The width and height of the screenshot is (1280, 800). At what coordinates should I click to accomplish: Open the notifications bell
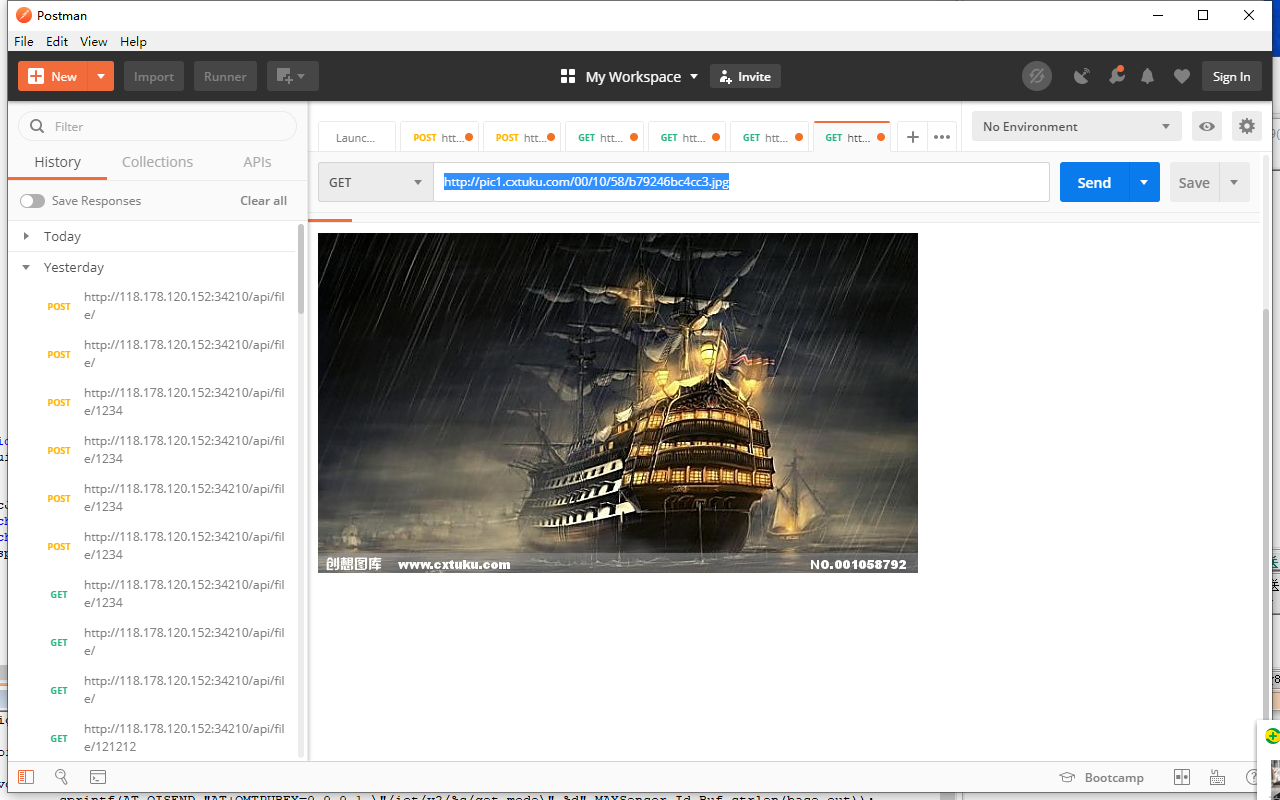(x=1148, y=76)
